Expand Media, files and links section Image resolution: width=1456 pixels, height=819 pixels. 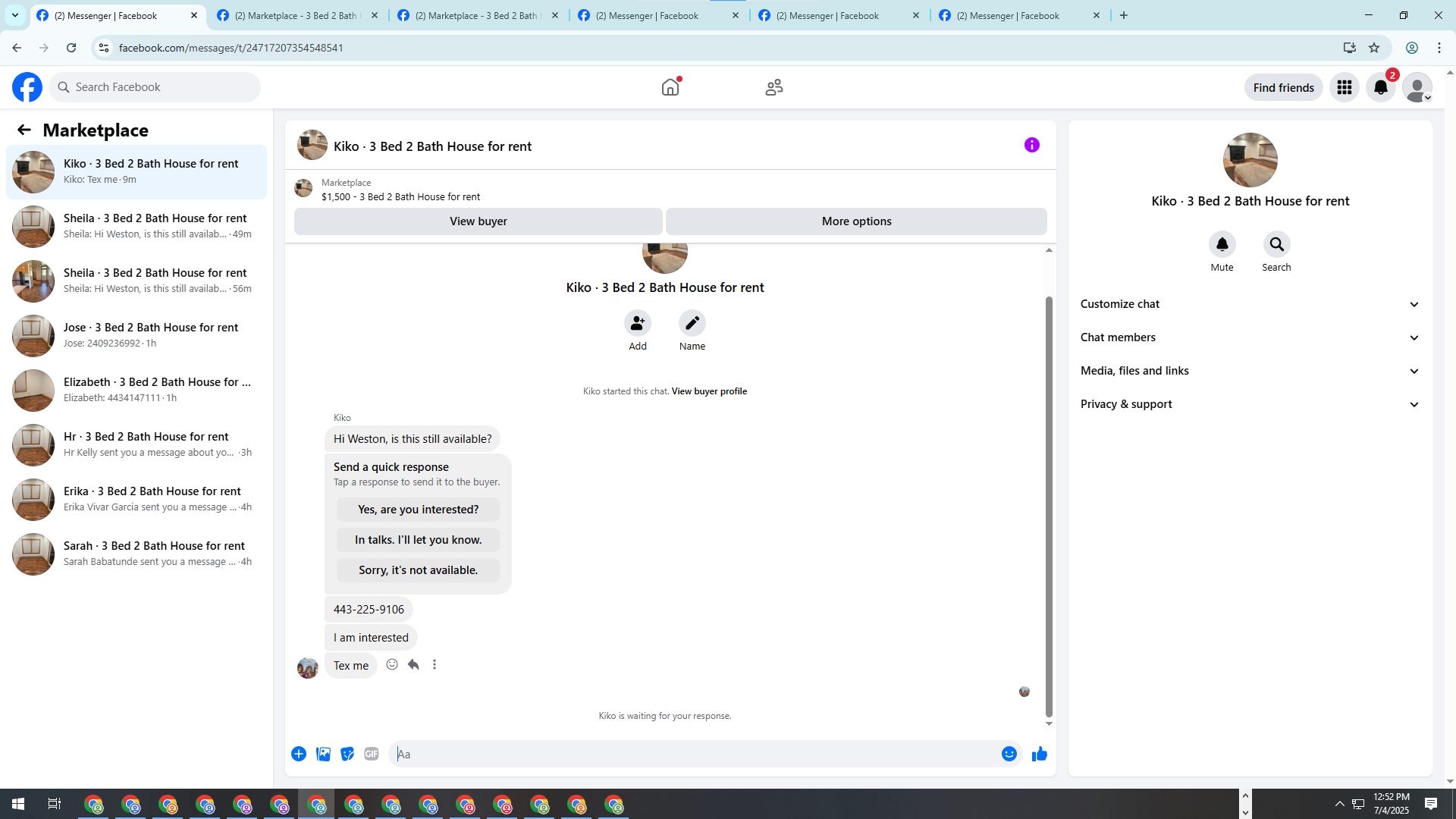click(1250, 371)
